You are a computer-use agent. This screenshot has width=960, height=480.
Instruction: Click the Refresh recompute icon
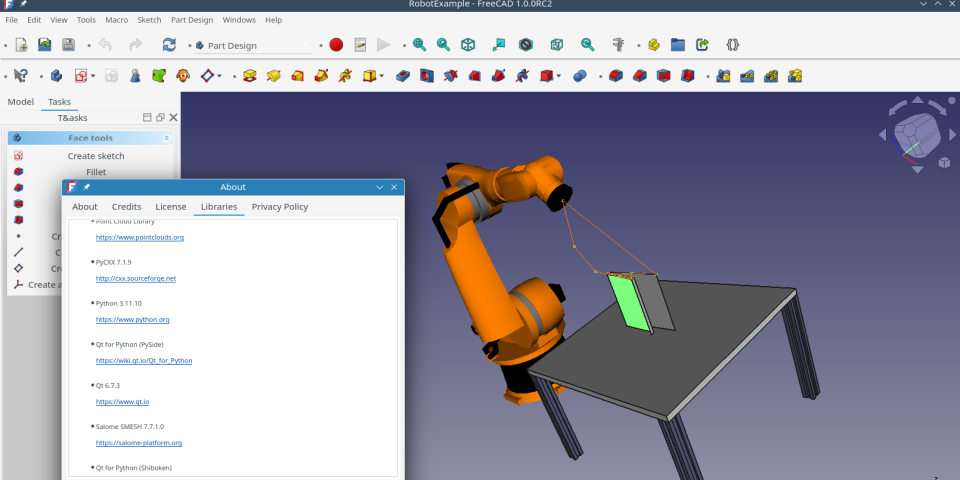[x=169, y=45]
